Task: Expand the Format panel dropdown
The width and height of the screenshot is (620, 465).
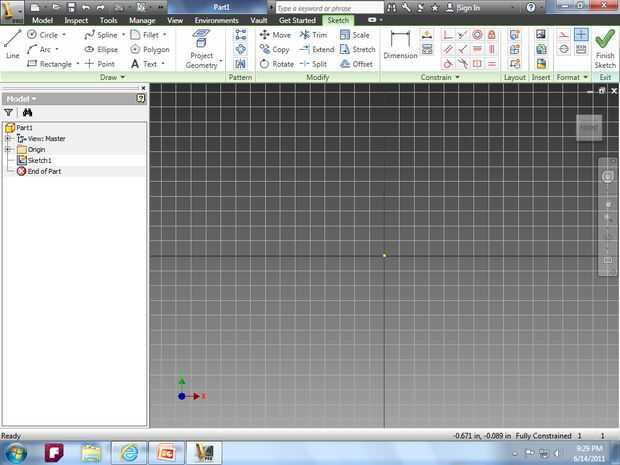Action: pos(586,77)
